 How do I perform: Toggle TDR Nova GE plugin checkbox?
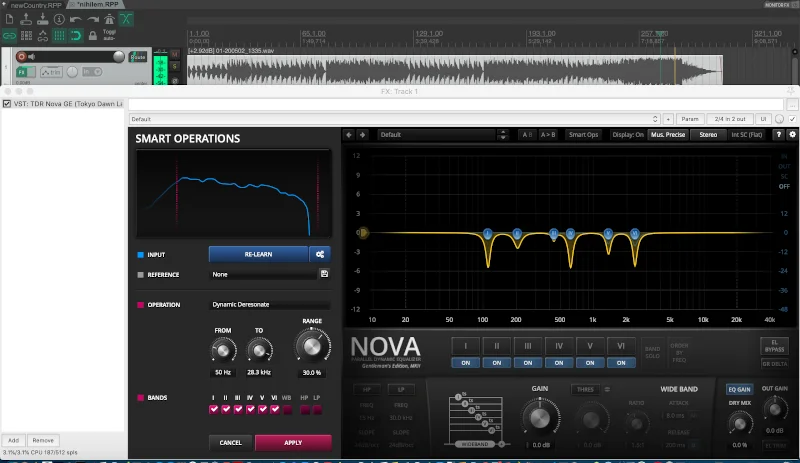(7, 104)
